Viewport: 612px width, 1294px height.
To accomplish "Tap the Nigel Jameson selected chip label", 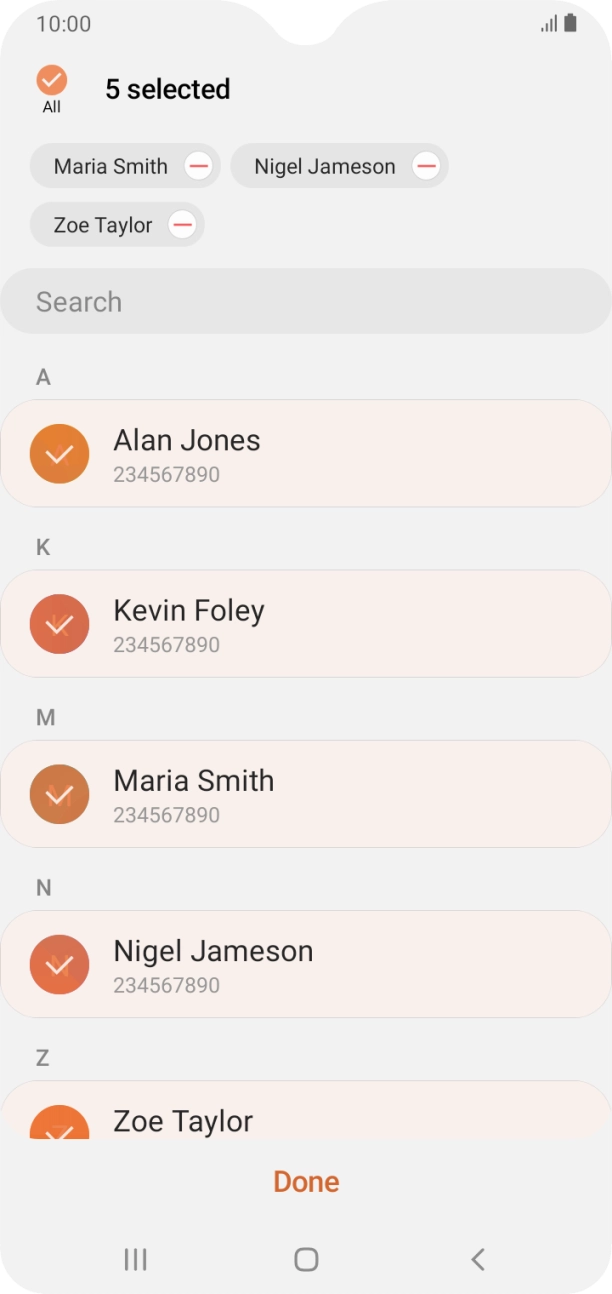I will click(324, 167).
